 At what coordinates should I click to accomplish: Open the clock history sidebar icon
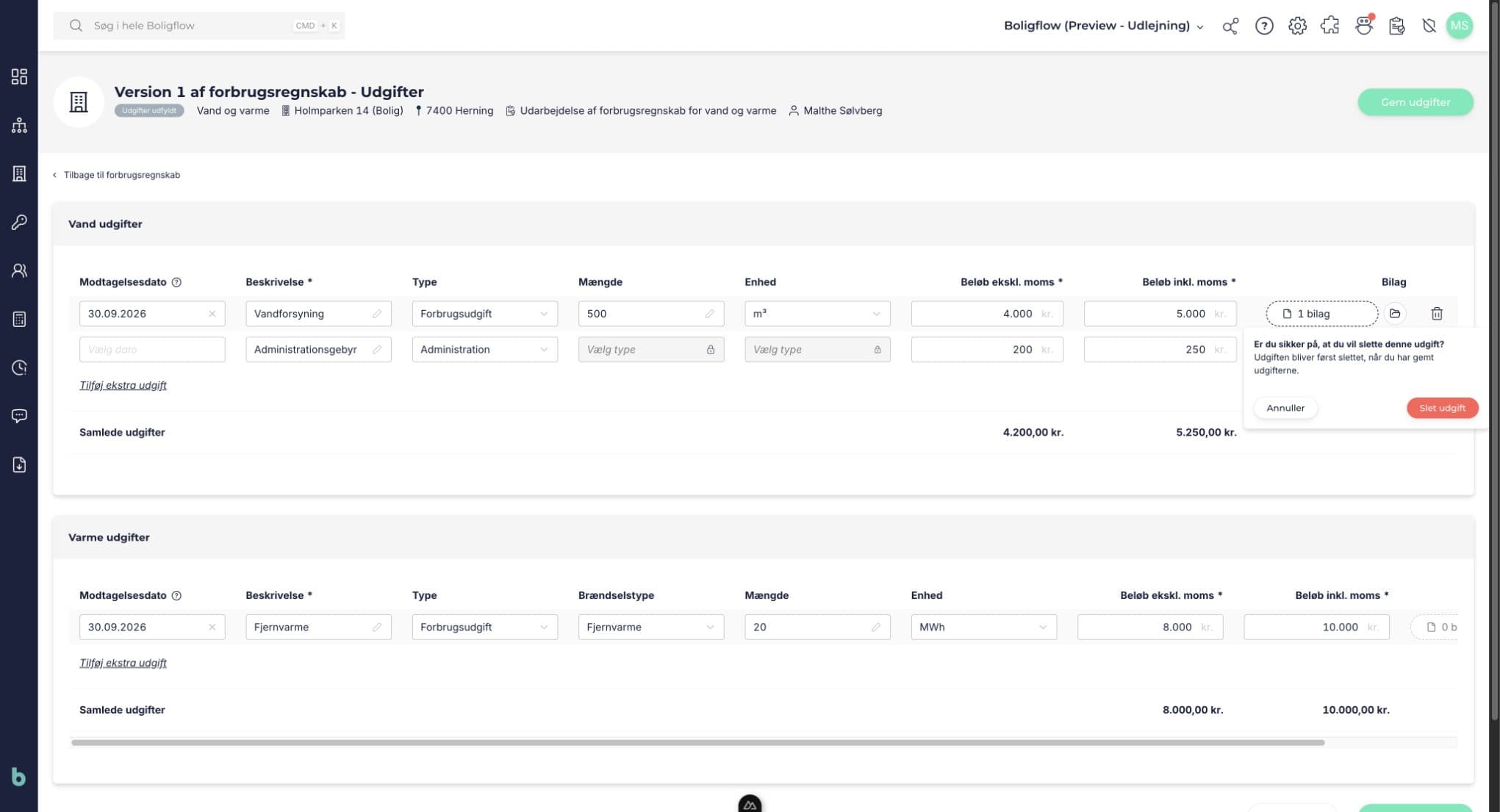(x=19, y=367)
